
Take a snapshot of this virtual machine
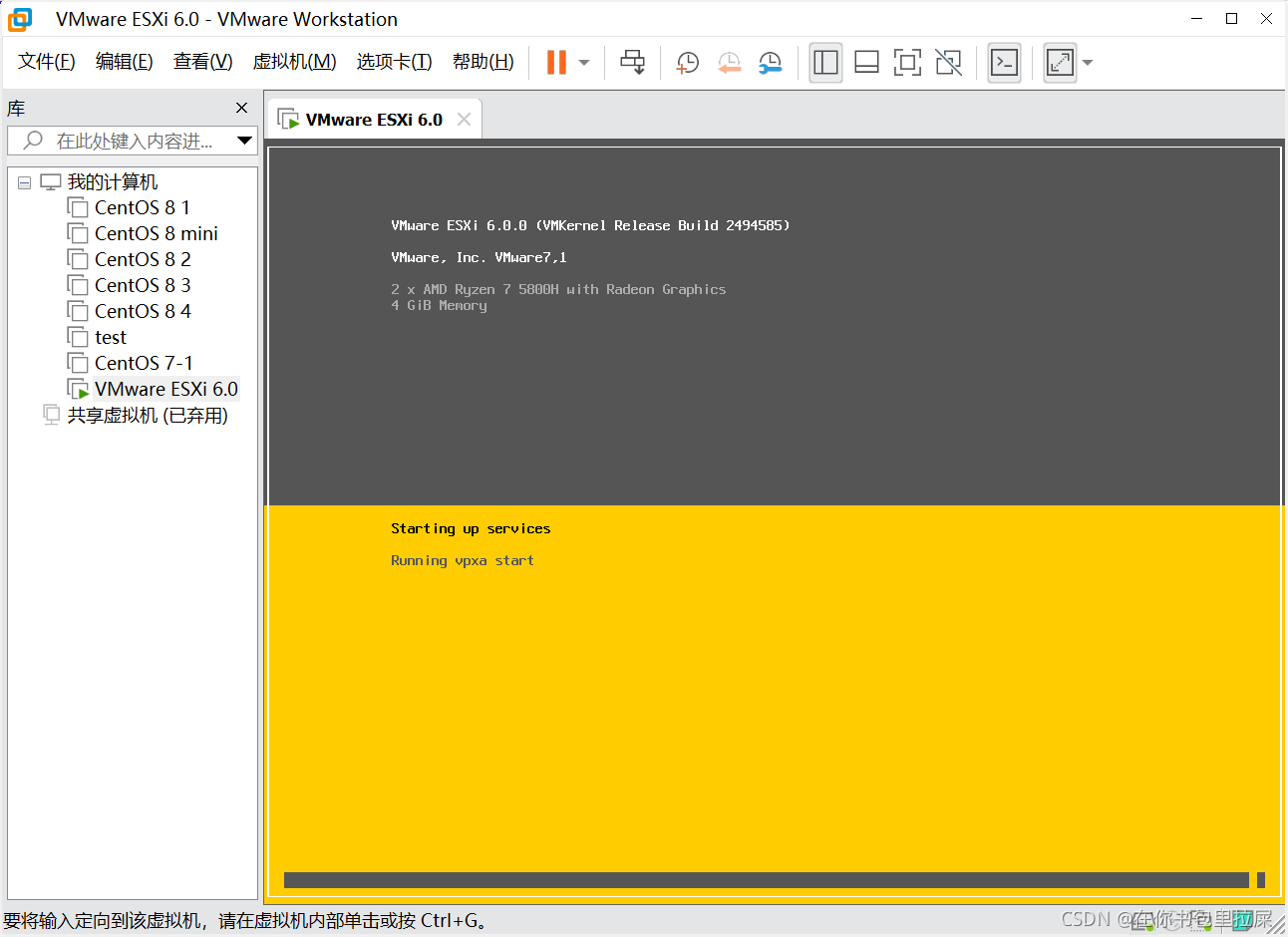(687, 63)
